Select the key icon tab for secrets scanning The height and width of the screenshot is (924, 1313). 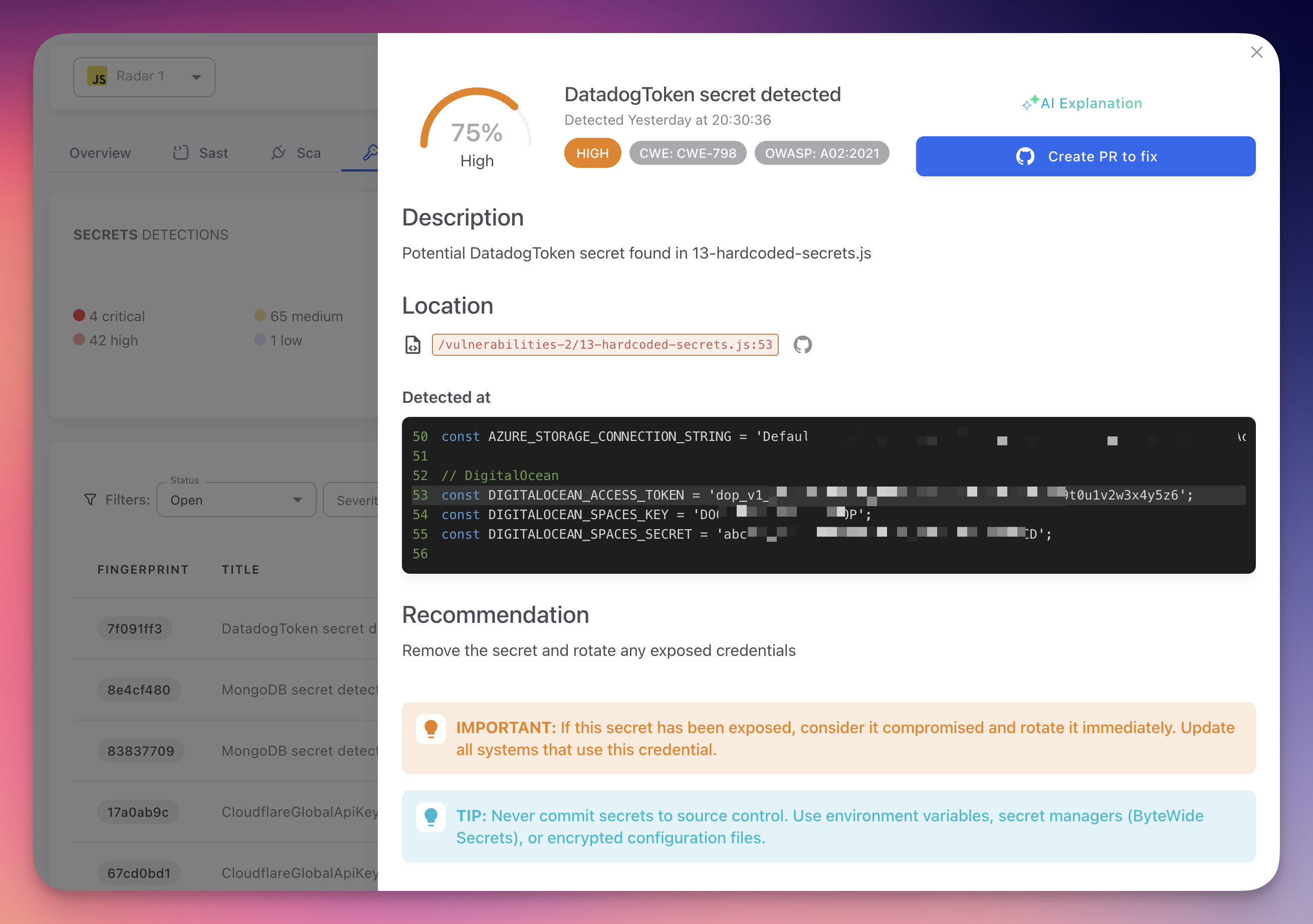tap(370, 152)
